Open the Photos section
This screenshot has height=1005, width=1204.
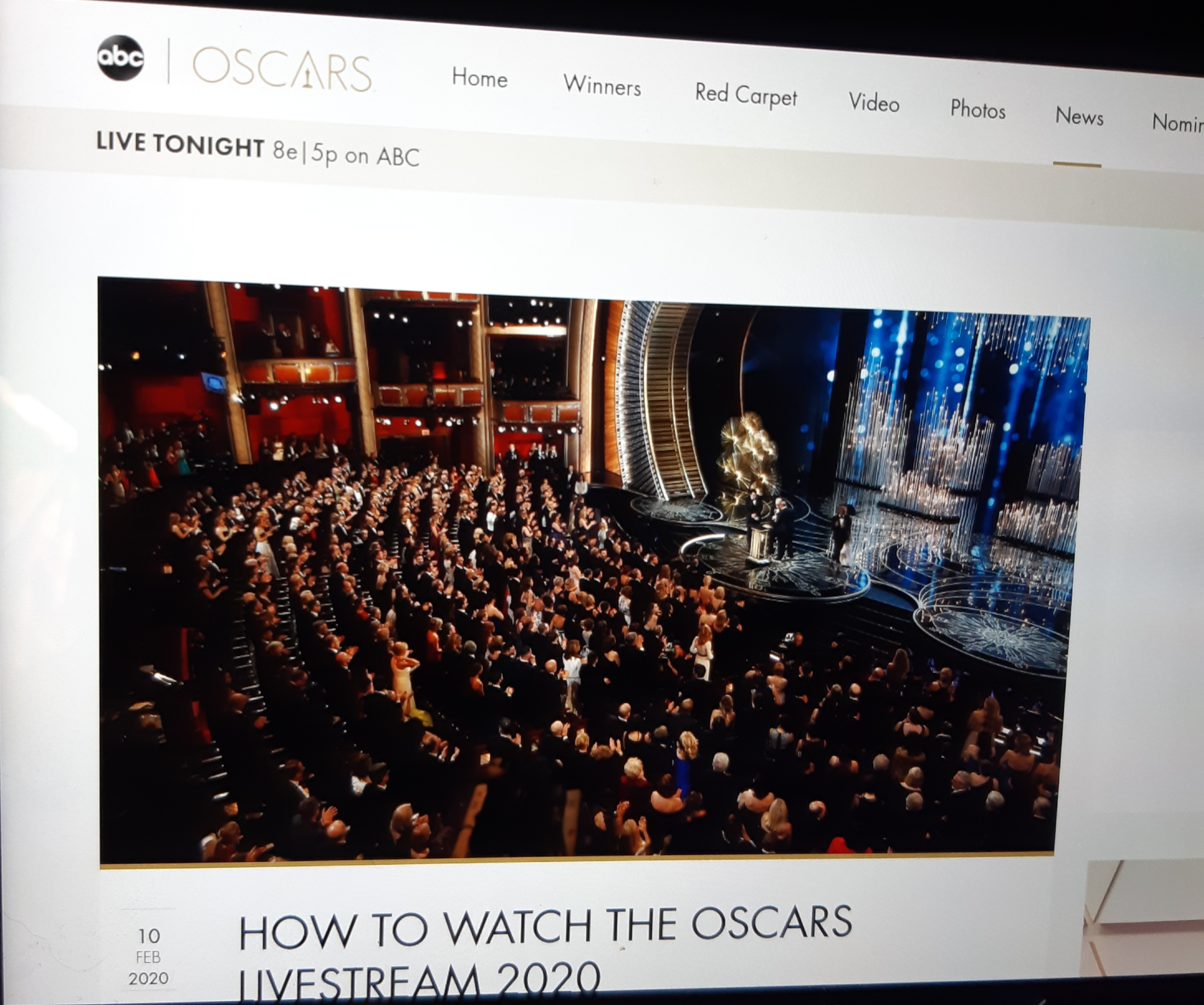click(978, 110)
